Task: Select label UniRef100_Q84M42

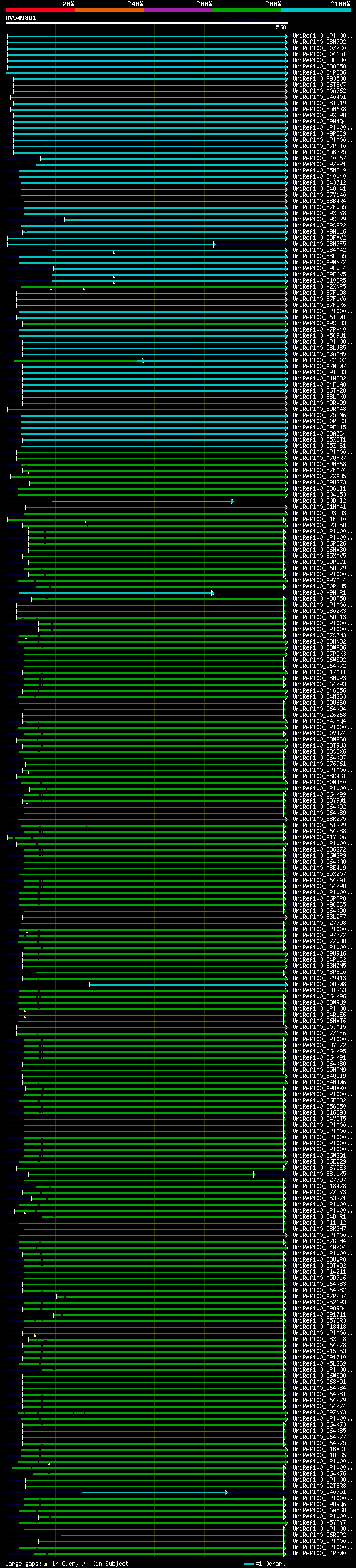Action: tap(319, 250)
